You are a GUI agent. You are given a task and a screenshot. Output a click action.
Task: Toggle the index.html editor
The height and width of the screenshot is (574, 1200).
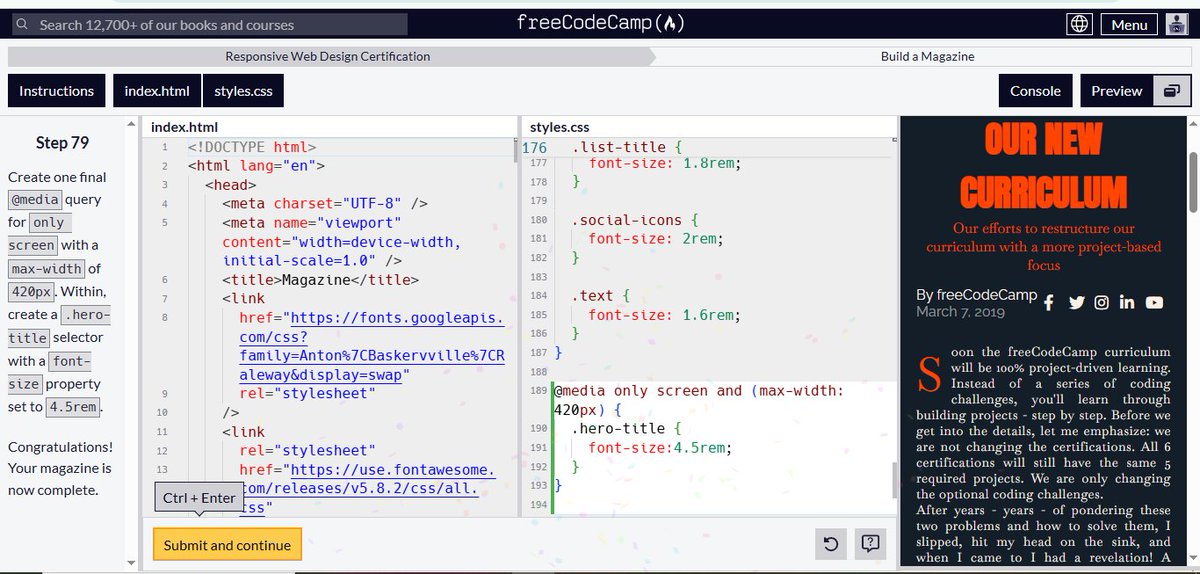tap(157, 91)
